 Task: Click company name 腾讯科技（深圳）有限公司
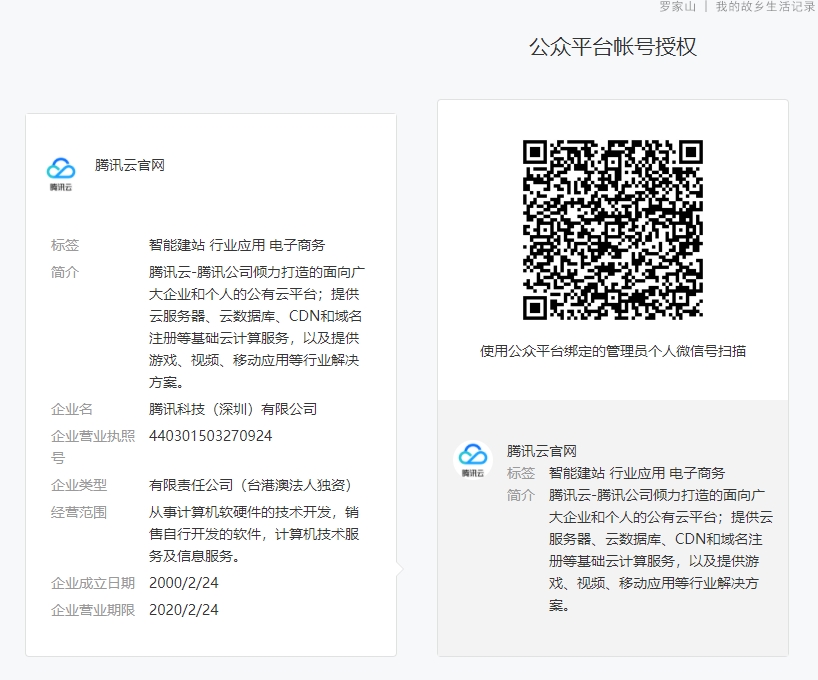(x=233, y=409)
